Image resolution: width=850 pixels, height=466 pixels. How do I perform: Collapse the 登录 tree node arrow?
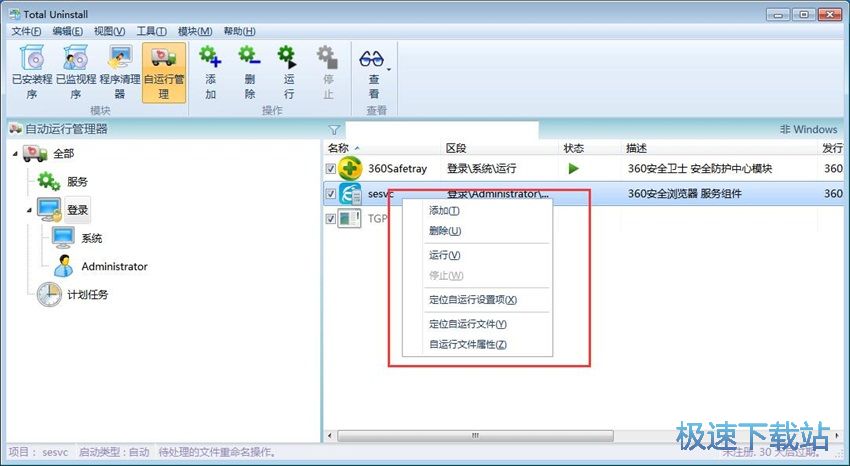(x=29, y=210)
